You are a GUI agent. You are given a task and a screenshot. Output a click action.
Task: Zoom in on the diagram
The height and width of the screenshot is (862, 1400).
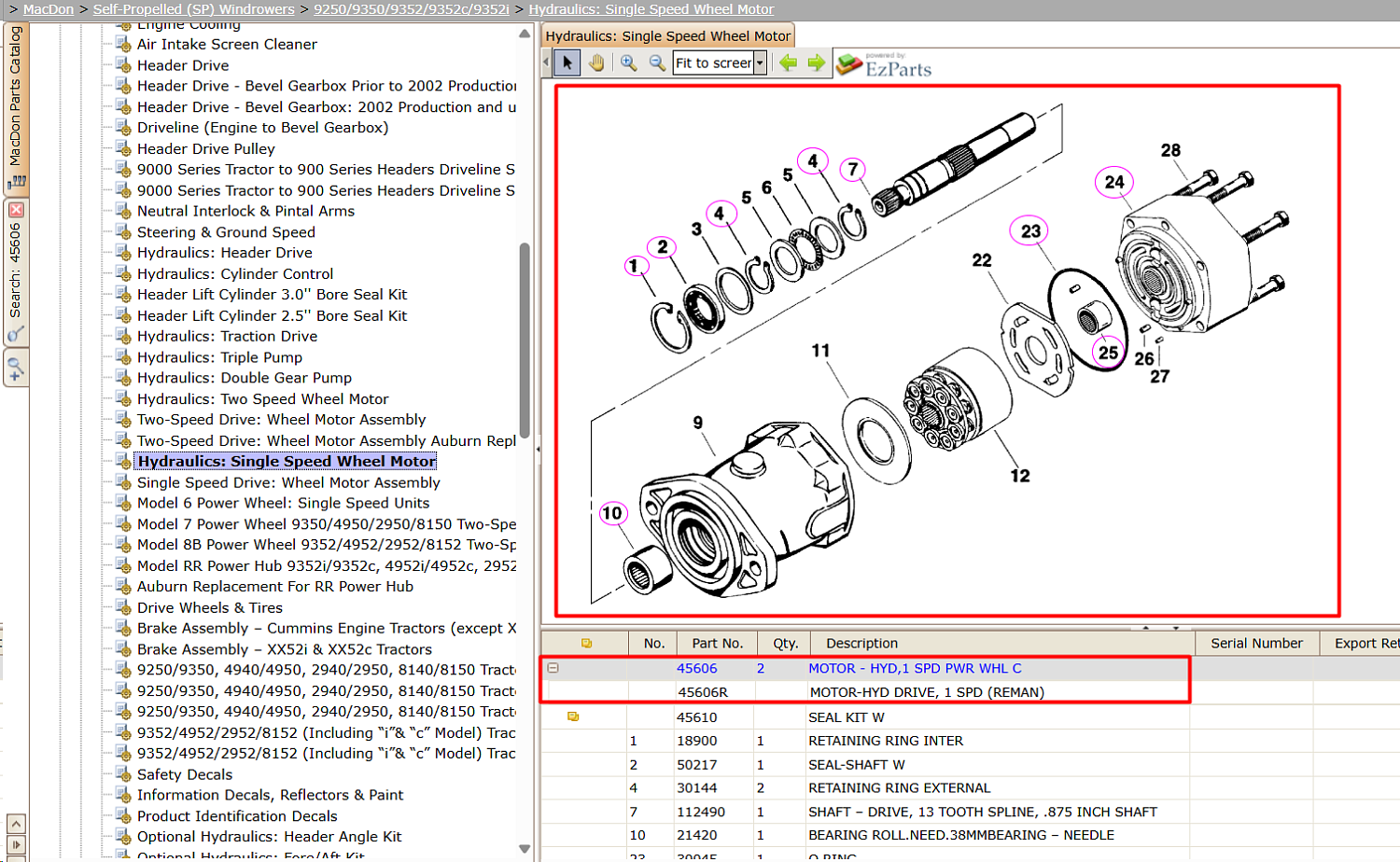tap(628, 63)
